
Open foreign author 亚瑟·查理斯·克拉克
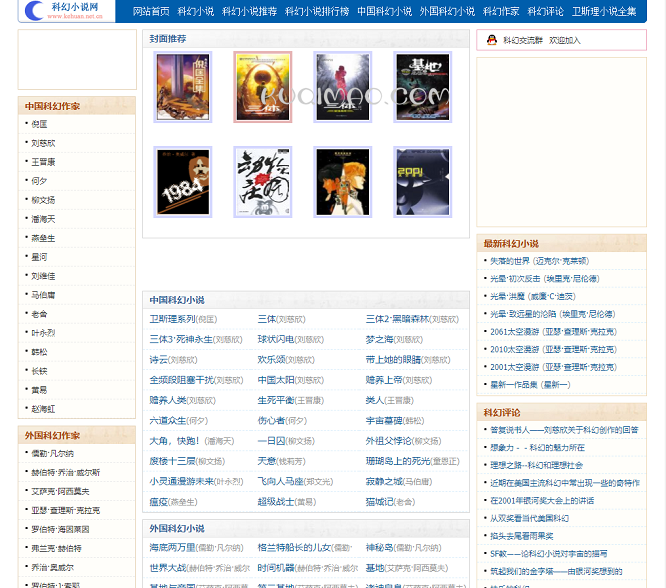coord(66,510)
